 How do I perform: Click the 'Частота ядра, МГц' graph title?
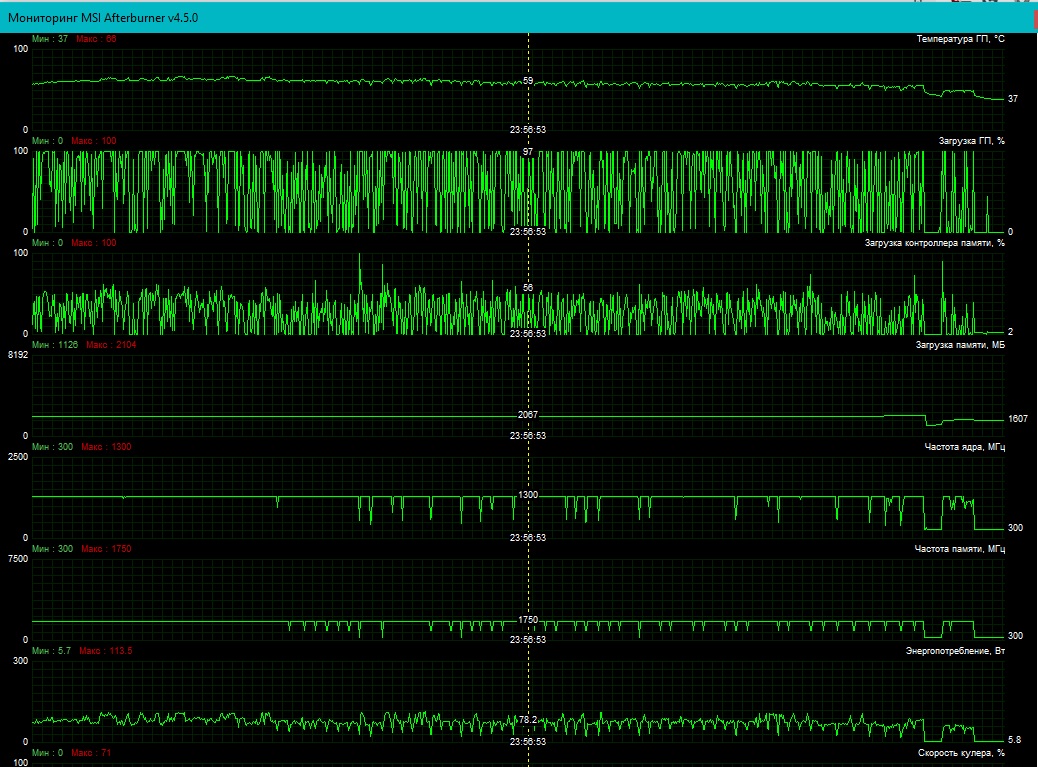point(965,447)
